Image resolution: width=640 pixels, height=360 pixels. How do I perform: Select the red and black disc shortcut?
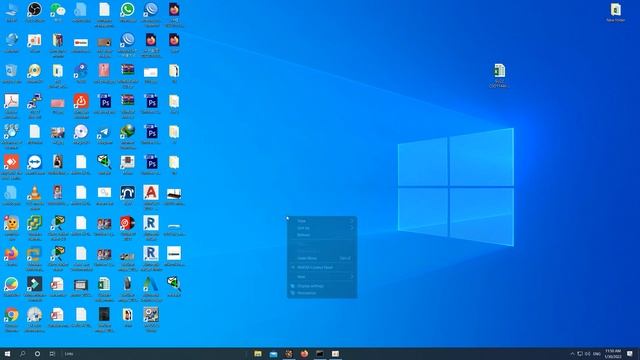[x=127, y=223]
